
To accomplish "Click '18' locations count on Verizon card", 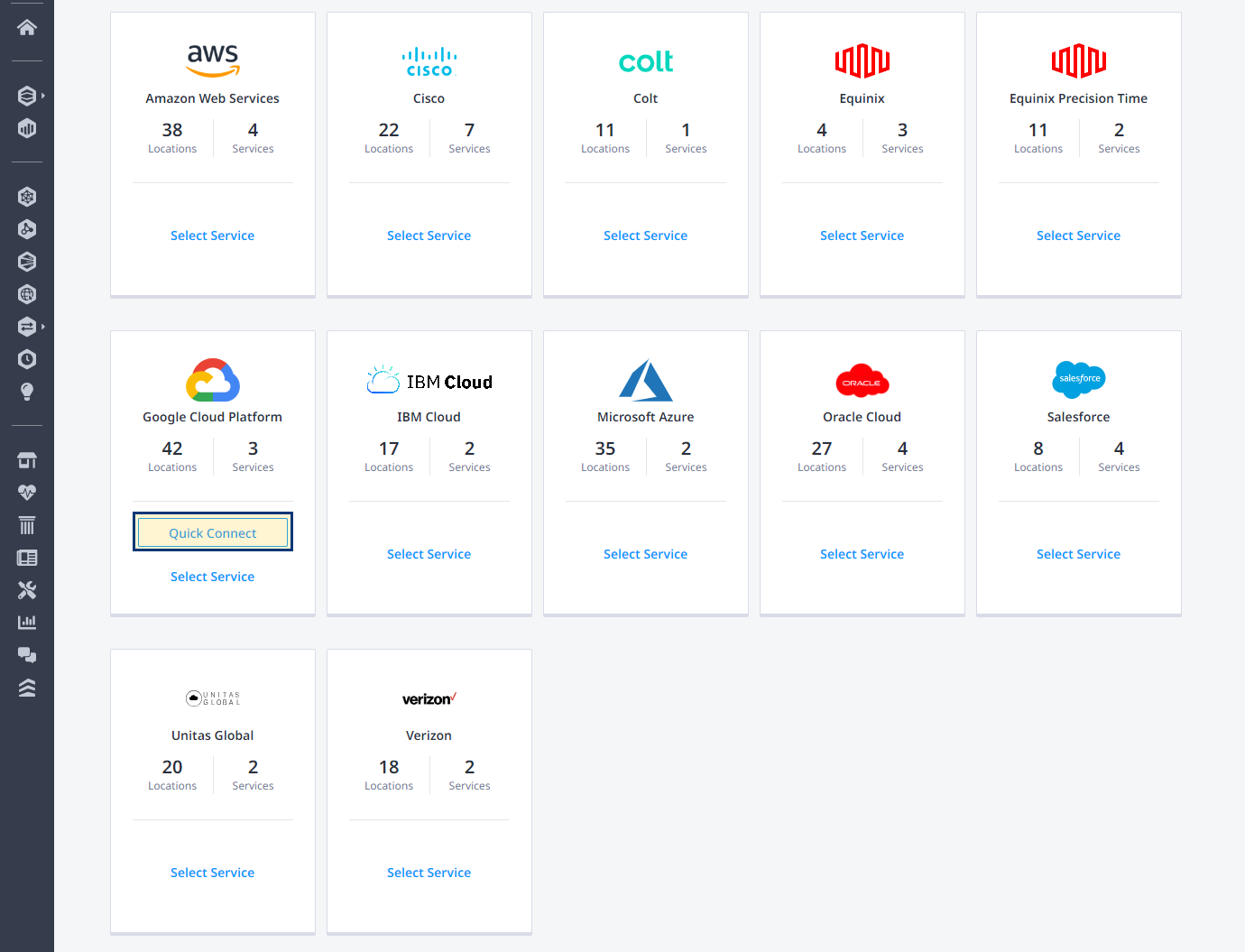I will pos(389,767).
